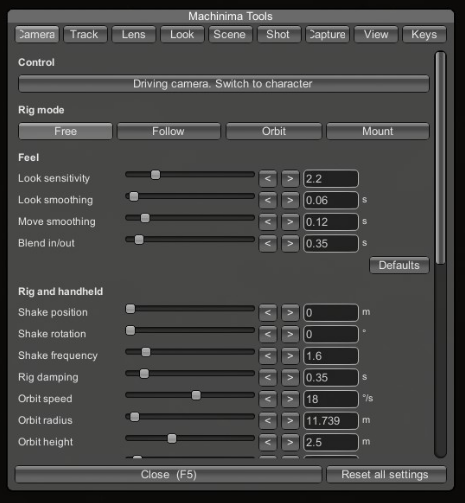Select Free rig mode

[65, 131]
